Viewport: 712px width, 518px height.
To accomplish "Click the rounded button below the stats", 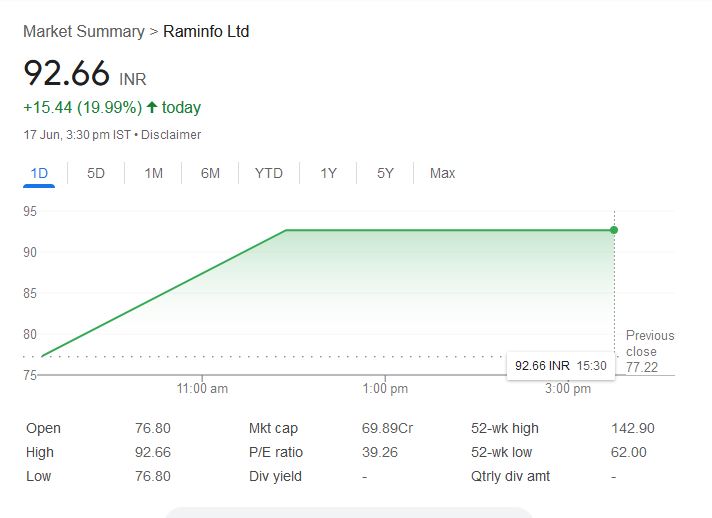I will 348,512.
